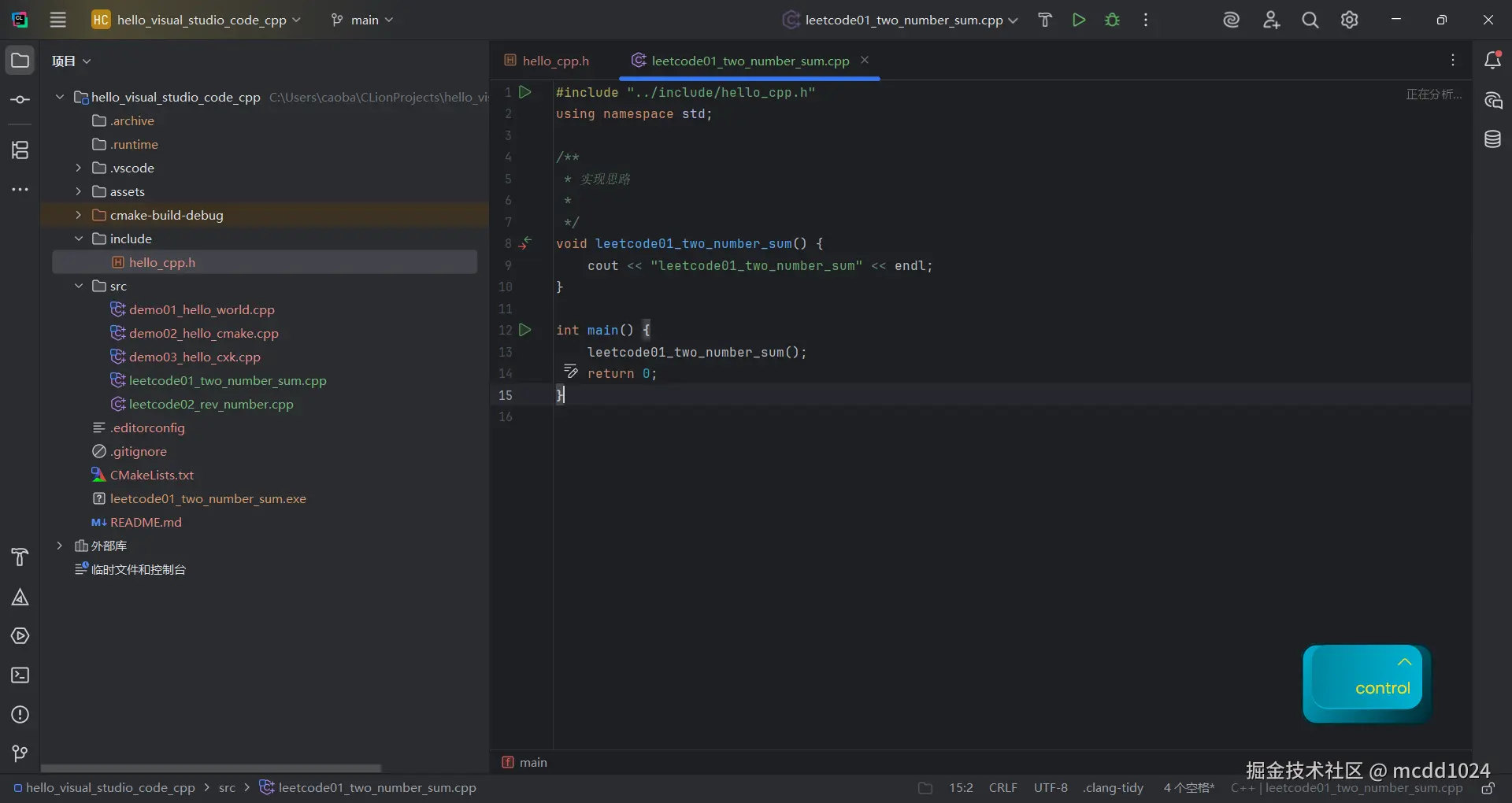
Task: Open the Notifications bell panel
Action: tap(1492, 61)
